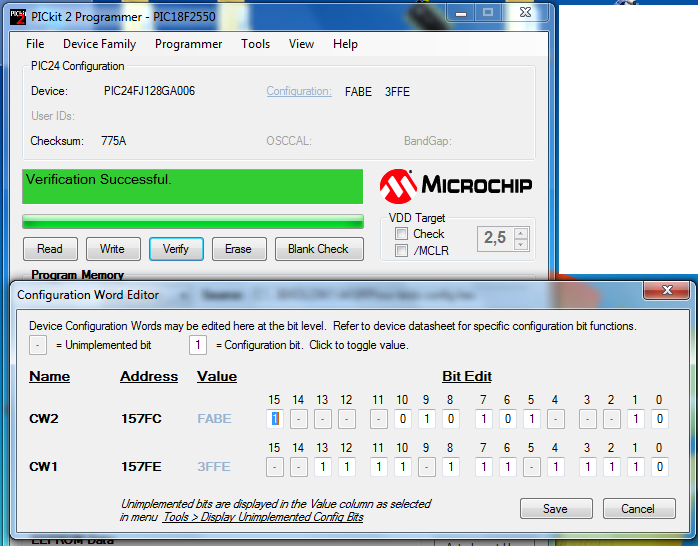Click the CW2 value FABE
The height and width of the screenshot is (546, 698).
215,419
